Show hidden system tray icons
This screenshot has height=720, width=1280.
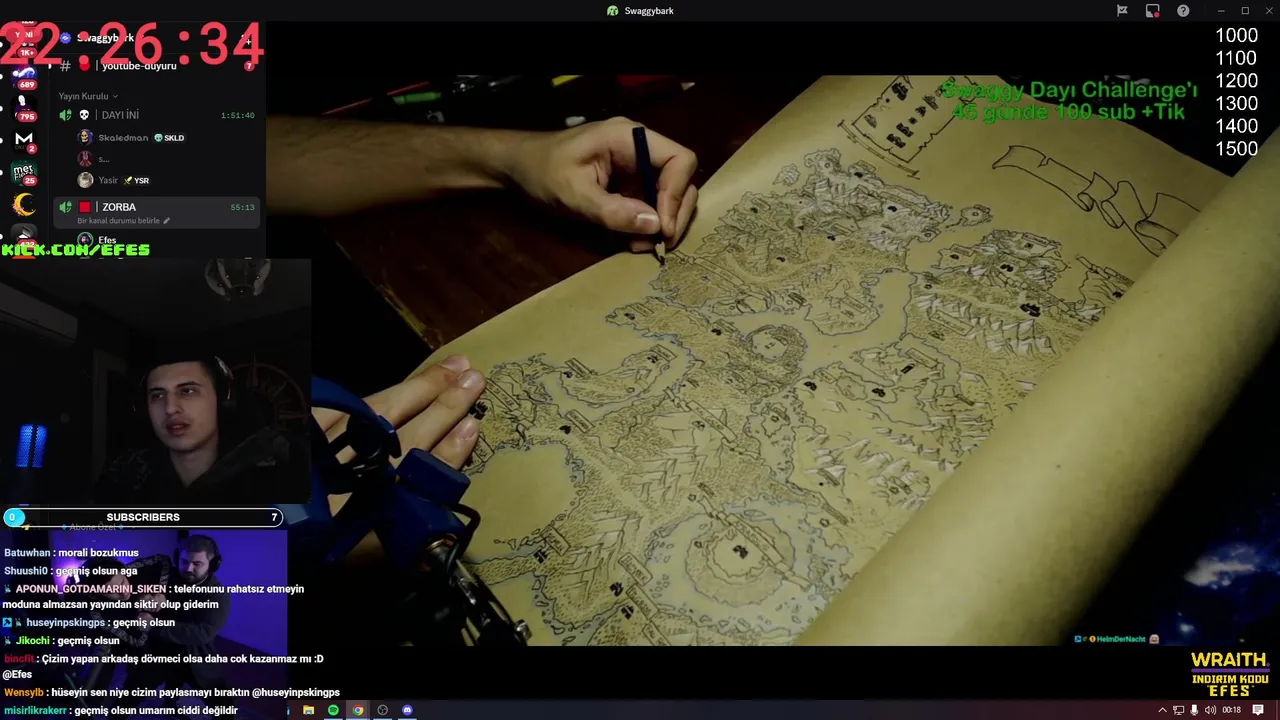(x=1162, y=710)
